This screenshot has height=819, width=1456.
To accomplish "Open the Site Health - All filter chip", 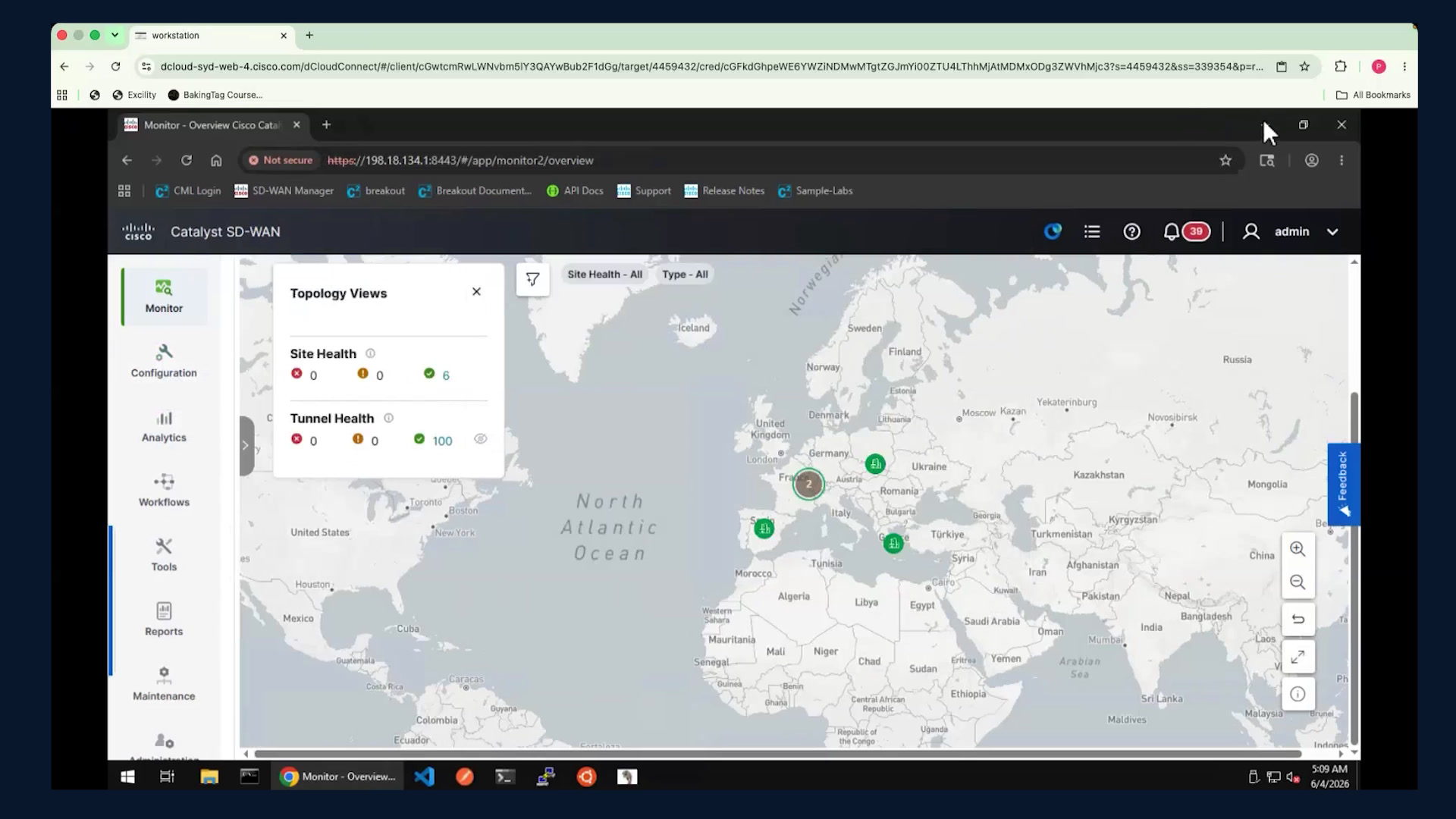I will click(604, 275).
